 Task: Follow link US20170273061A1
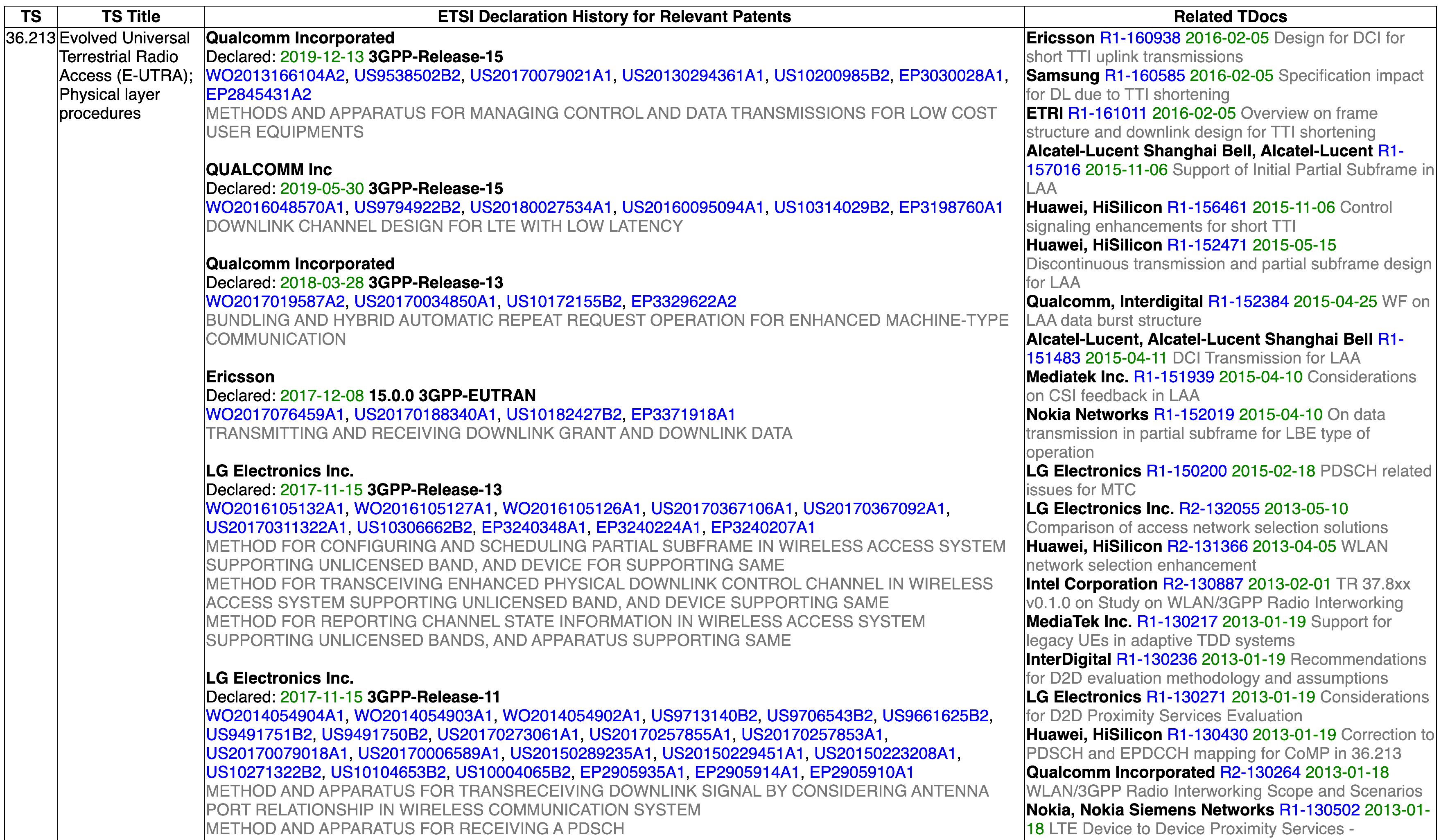click(508, 735)
